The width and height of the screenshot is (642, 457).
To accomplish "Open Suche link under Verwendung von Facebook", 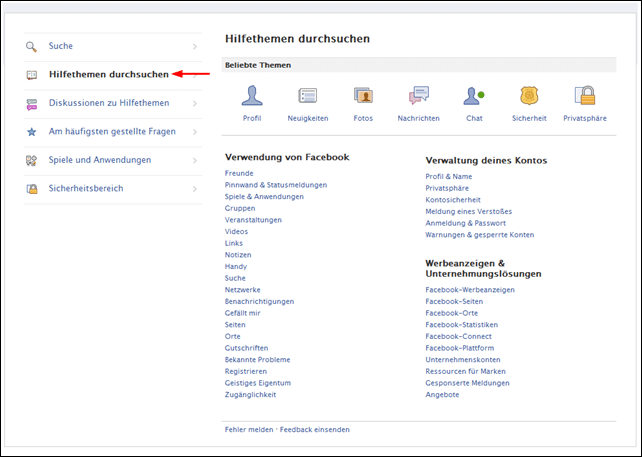I will point(235,278).
